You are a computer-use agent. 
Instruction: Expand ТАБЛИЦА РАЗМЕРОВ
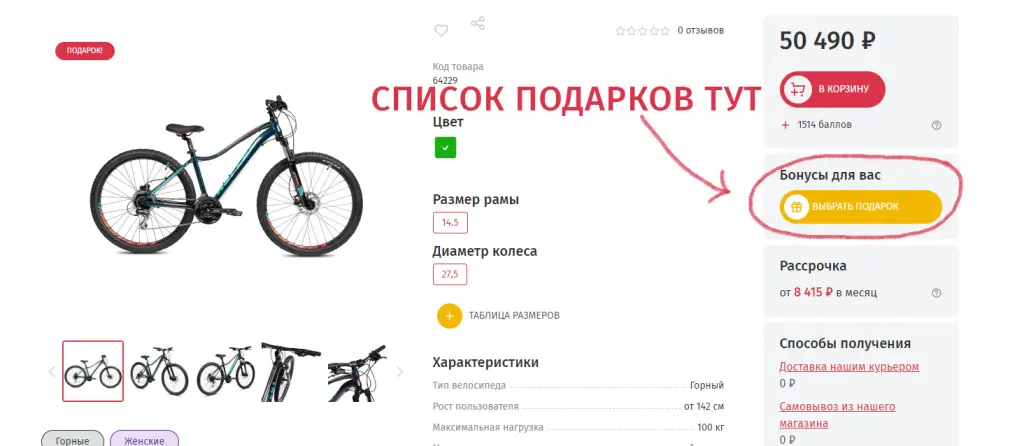(x=514, y=315)
